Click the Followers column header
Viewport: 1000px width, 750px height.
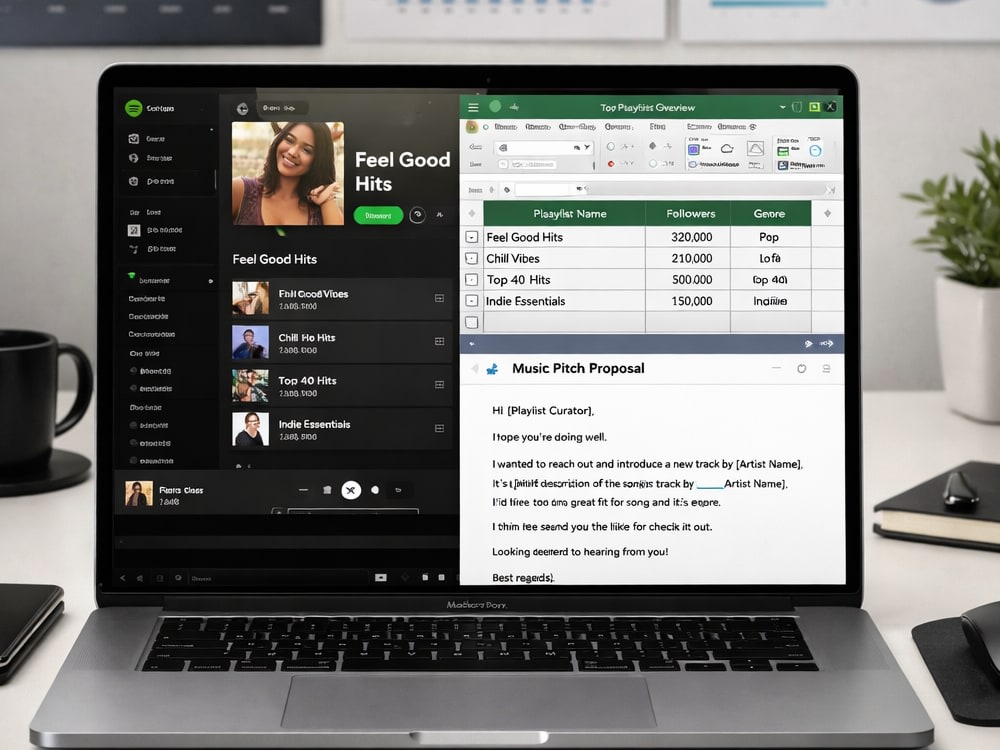pyautogui.click(x=688, y=213)
